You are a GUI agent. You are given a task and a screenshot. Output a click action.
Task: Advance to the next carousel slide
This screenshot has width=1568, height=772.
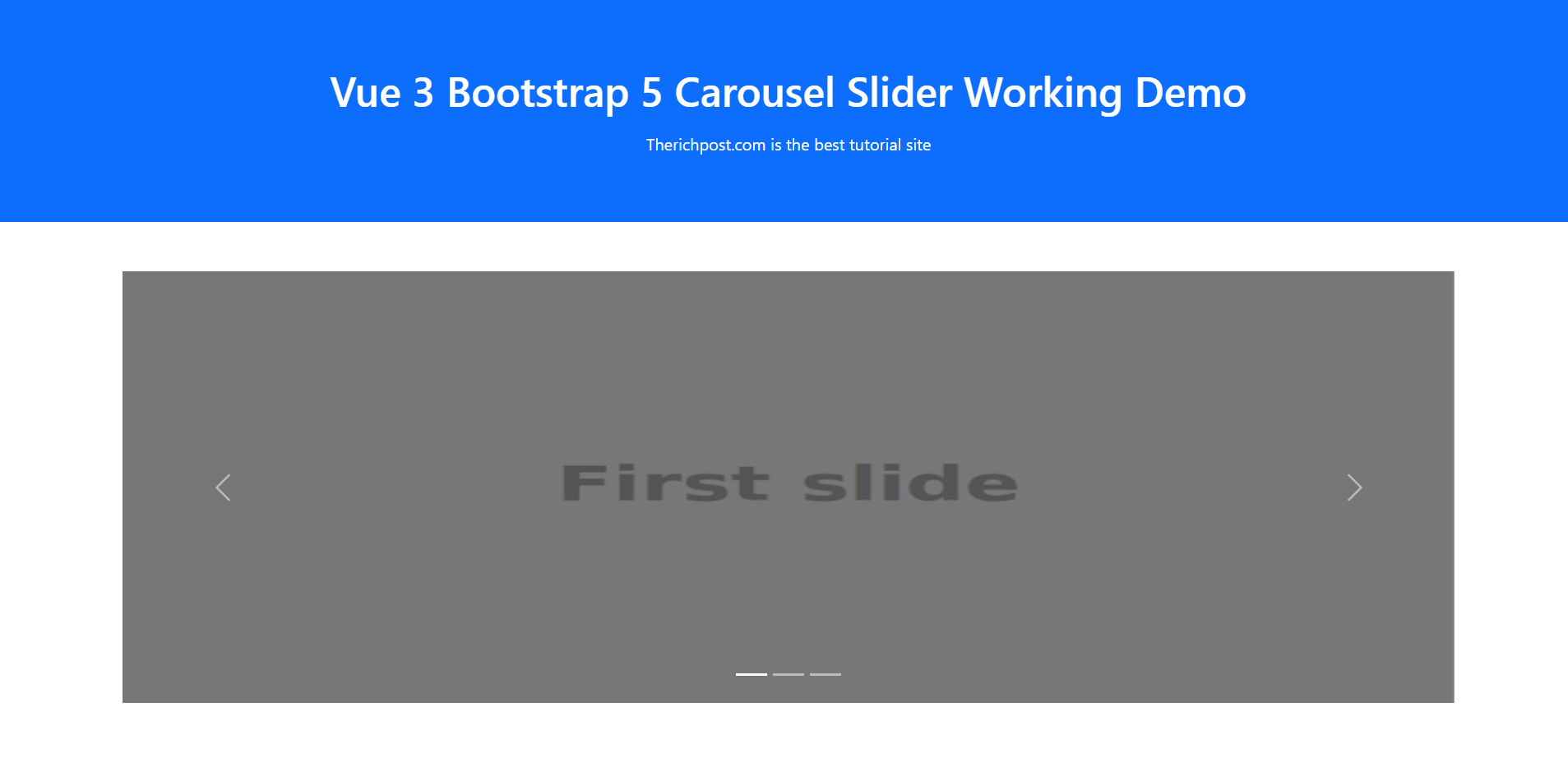pyautogui.click(x=1354, y=488)
